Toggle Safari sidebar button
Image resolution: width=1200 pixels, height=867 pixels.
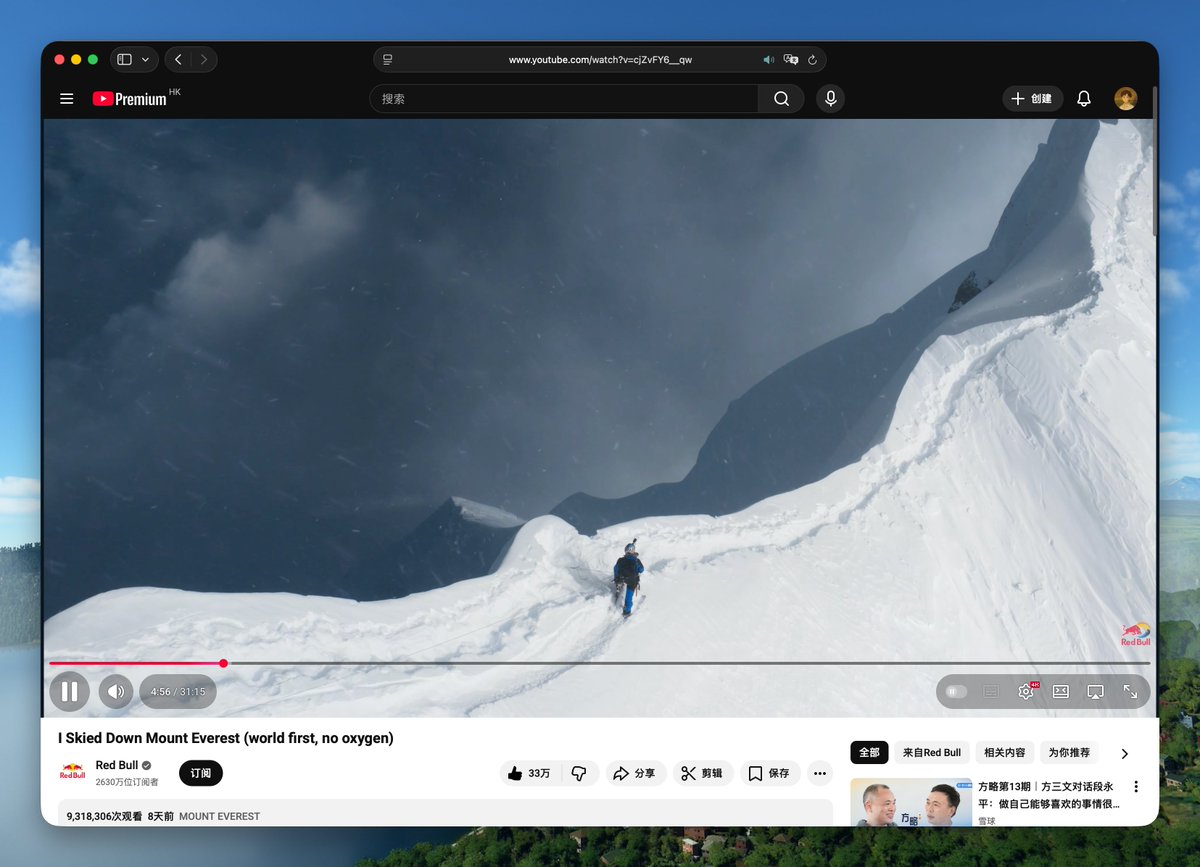[124, 60]
